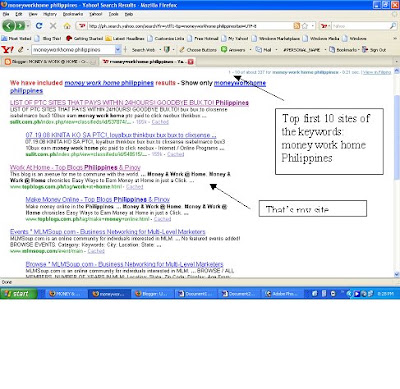This screenshot has height=389, width=400.
Task: Expand the Yahoo toolbar search field dropdown
Action: (118, 50)
